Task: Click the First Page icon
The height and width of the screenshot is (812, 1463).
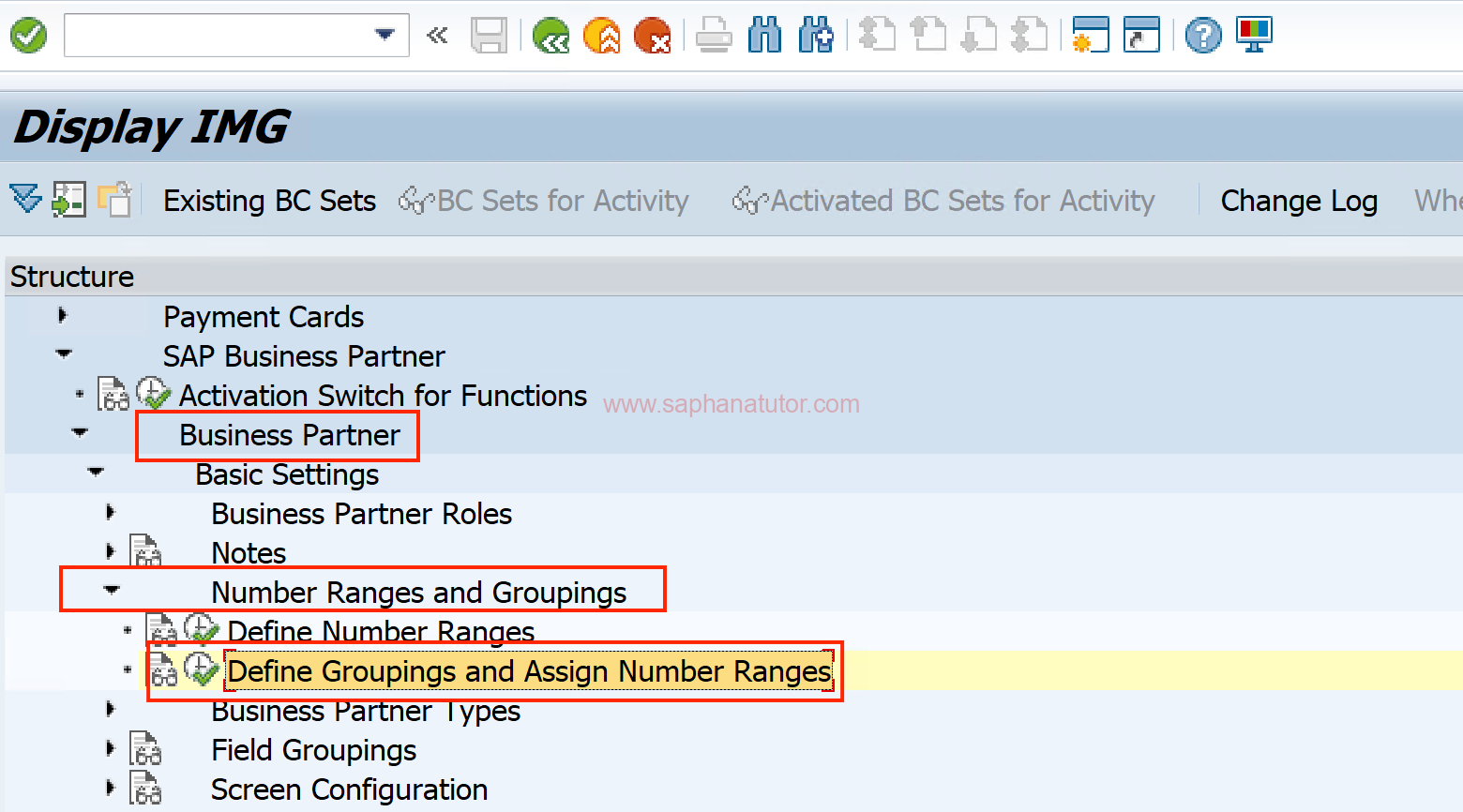Action: coord(878,36)
